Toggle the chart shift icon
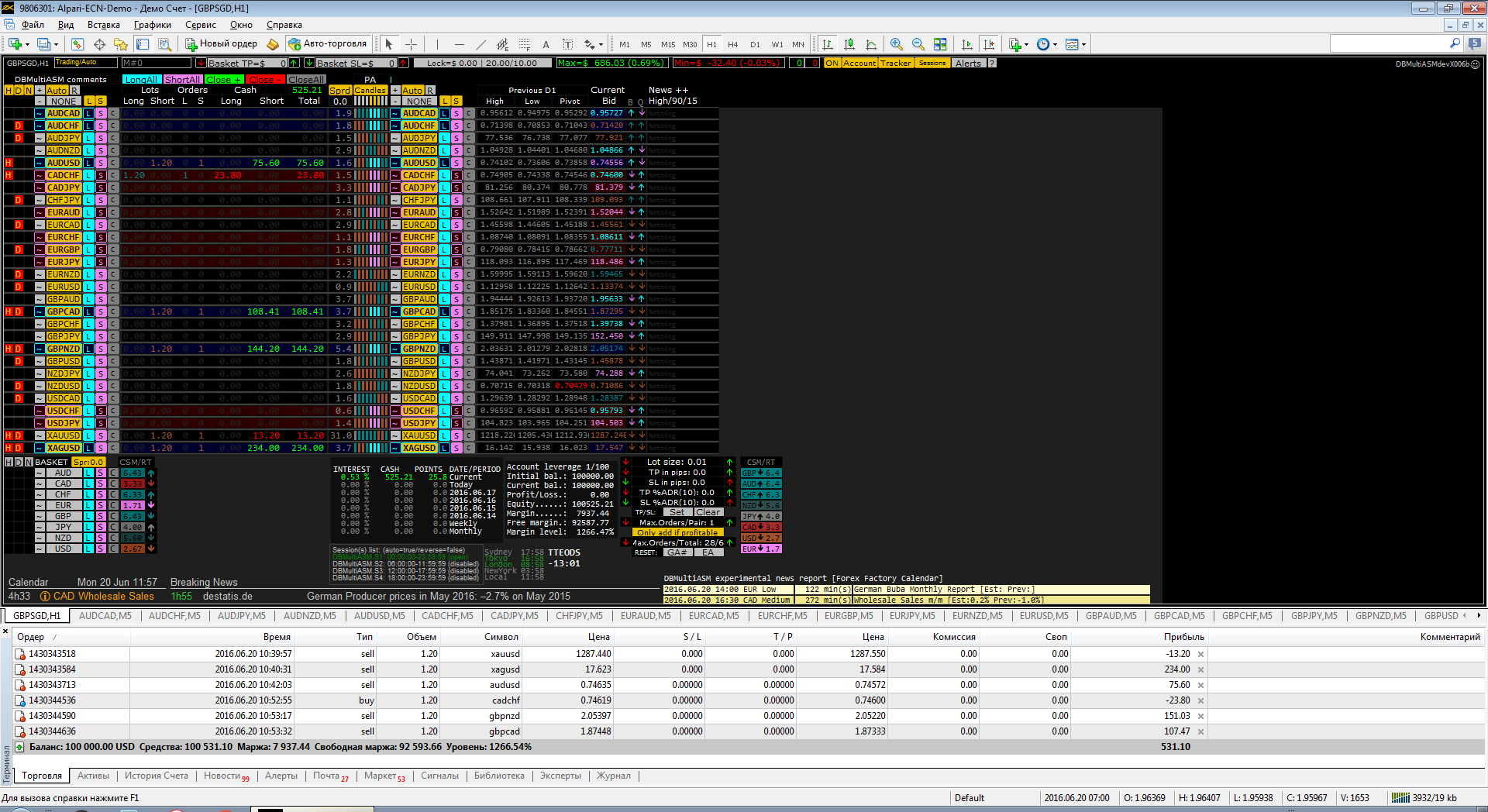This screenshot has width=1488, height=812. [988, 44]
